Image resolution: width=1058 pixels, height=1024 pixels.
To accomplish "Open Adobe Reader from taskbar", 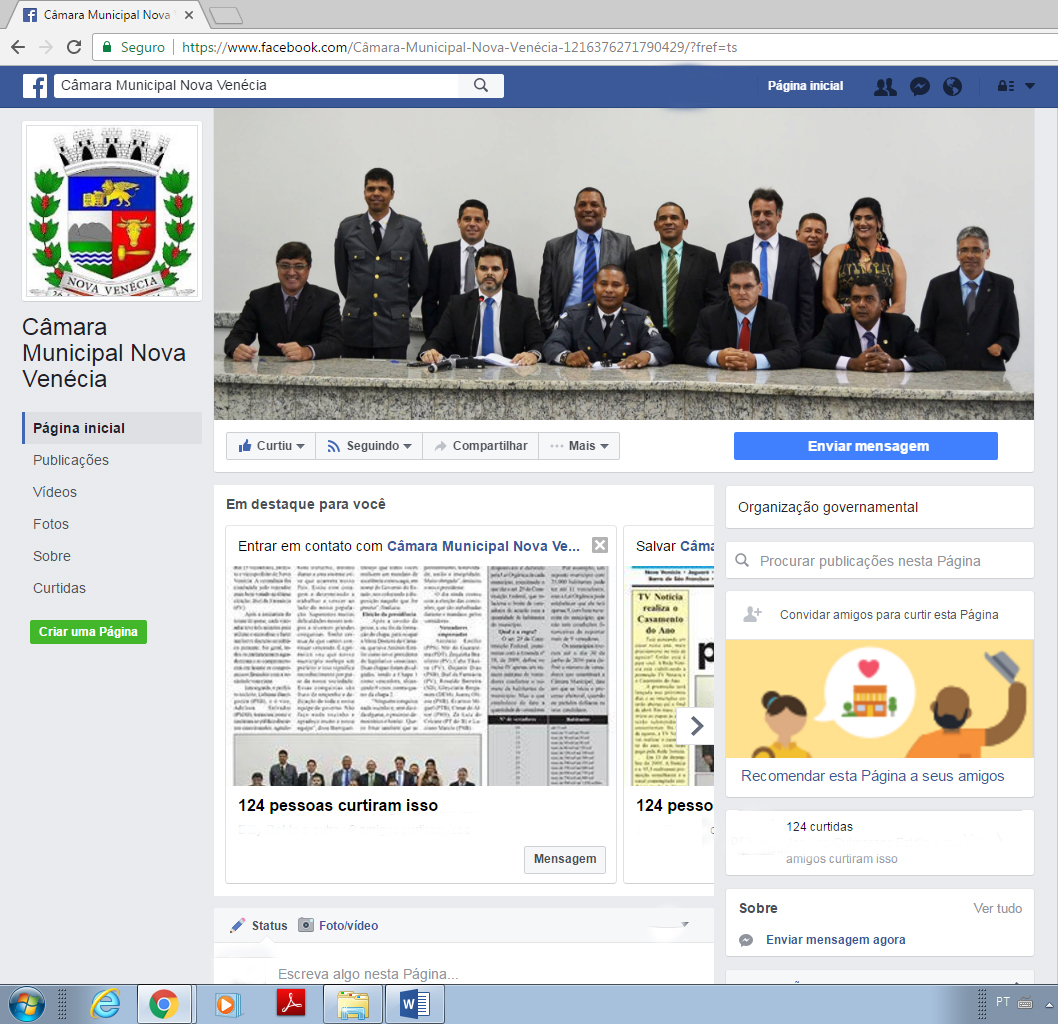I will (291, 1003).
